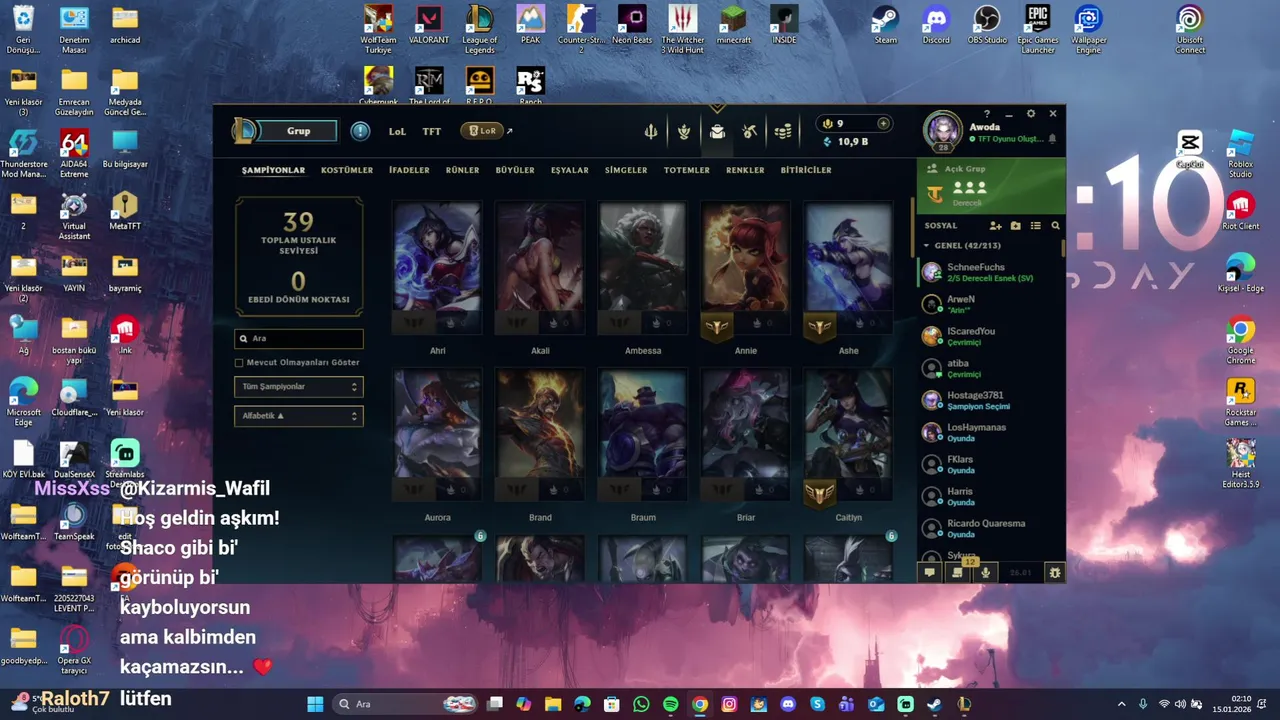Open the İFADELER tab
The height and width of the screenshot is (720, 1280).
click(x=409, y=170)
